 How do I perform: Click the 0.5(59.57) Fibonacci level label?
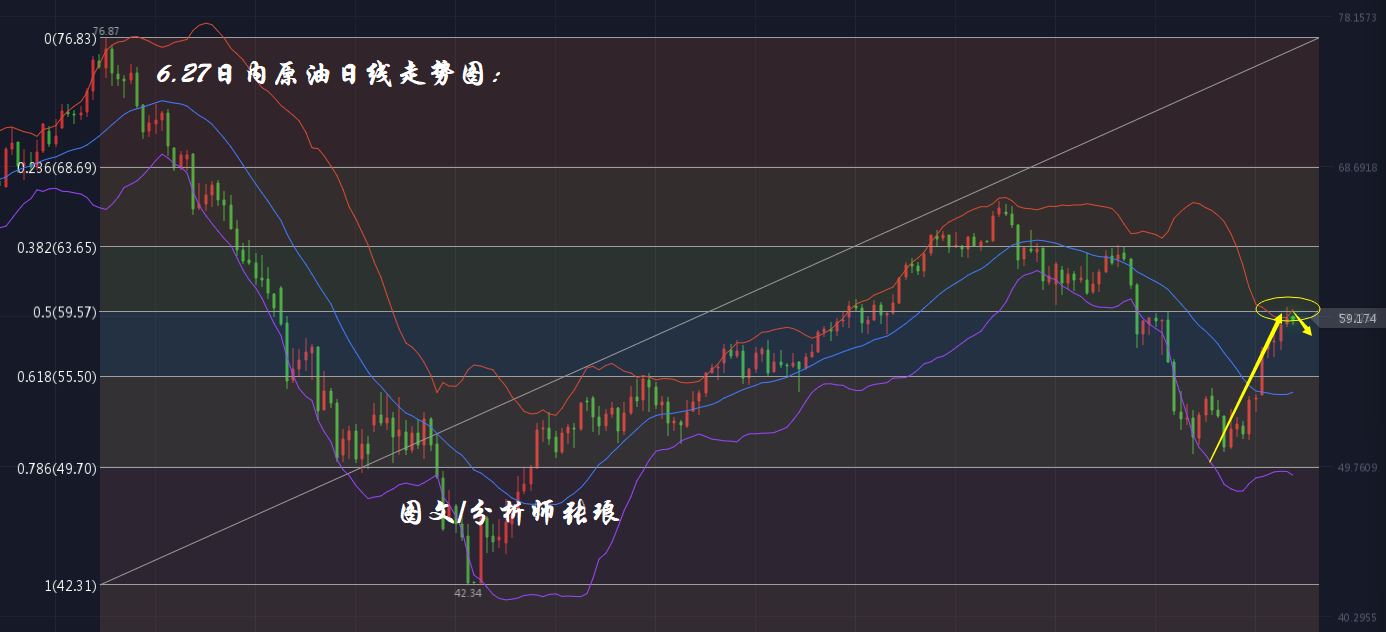(x=63, y=312)
